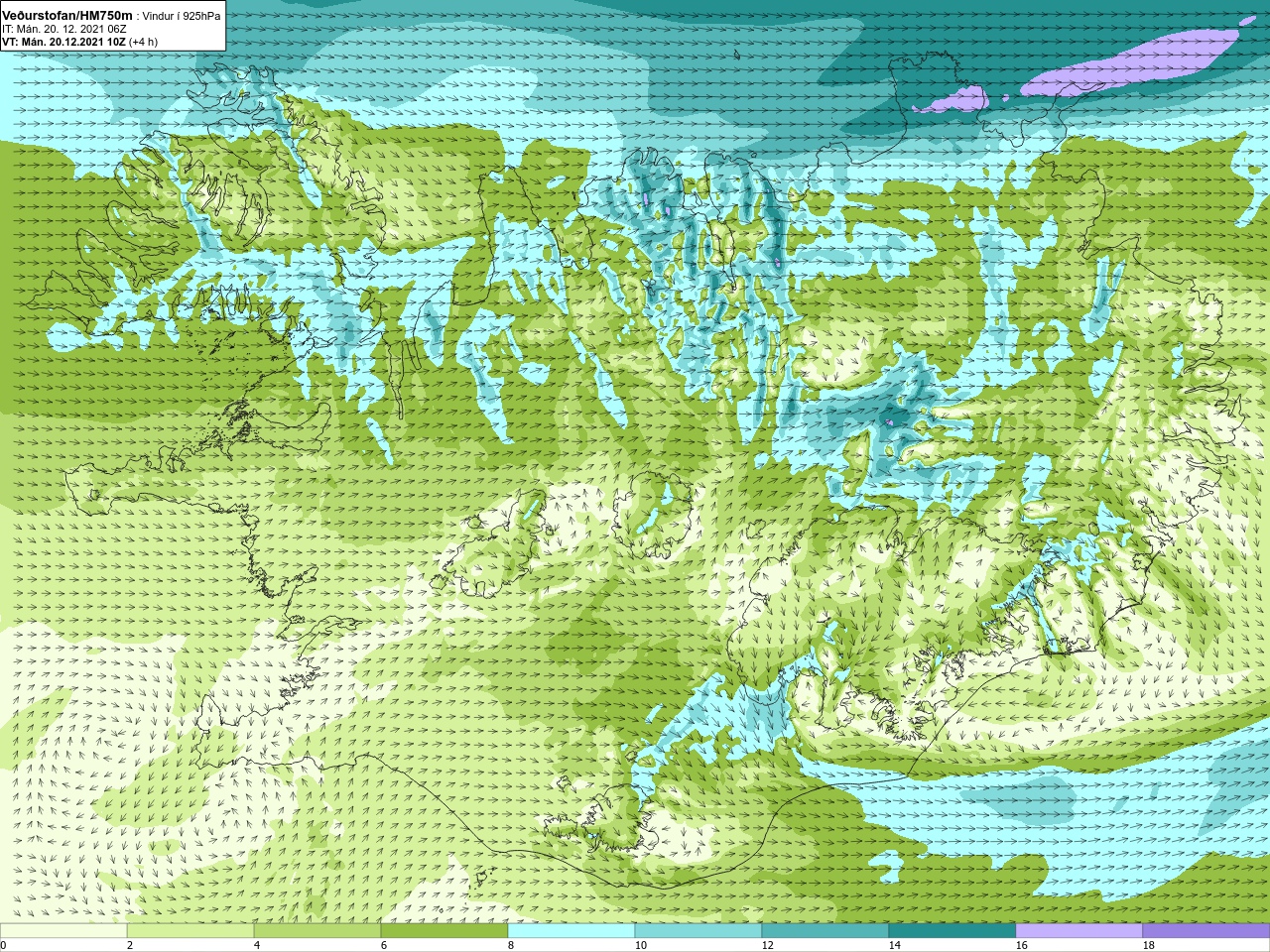Click the legend tick label '10'
1270x952 pixels.
pos(641,945)
